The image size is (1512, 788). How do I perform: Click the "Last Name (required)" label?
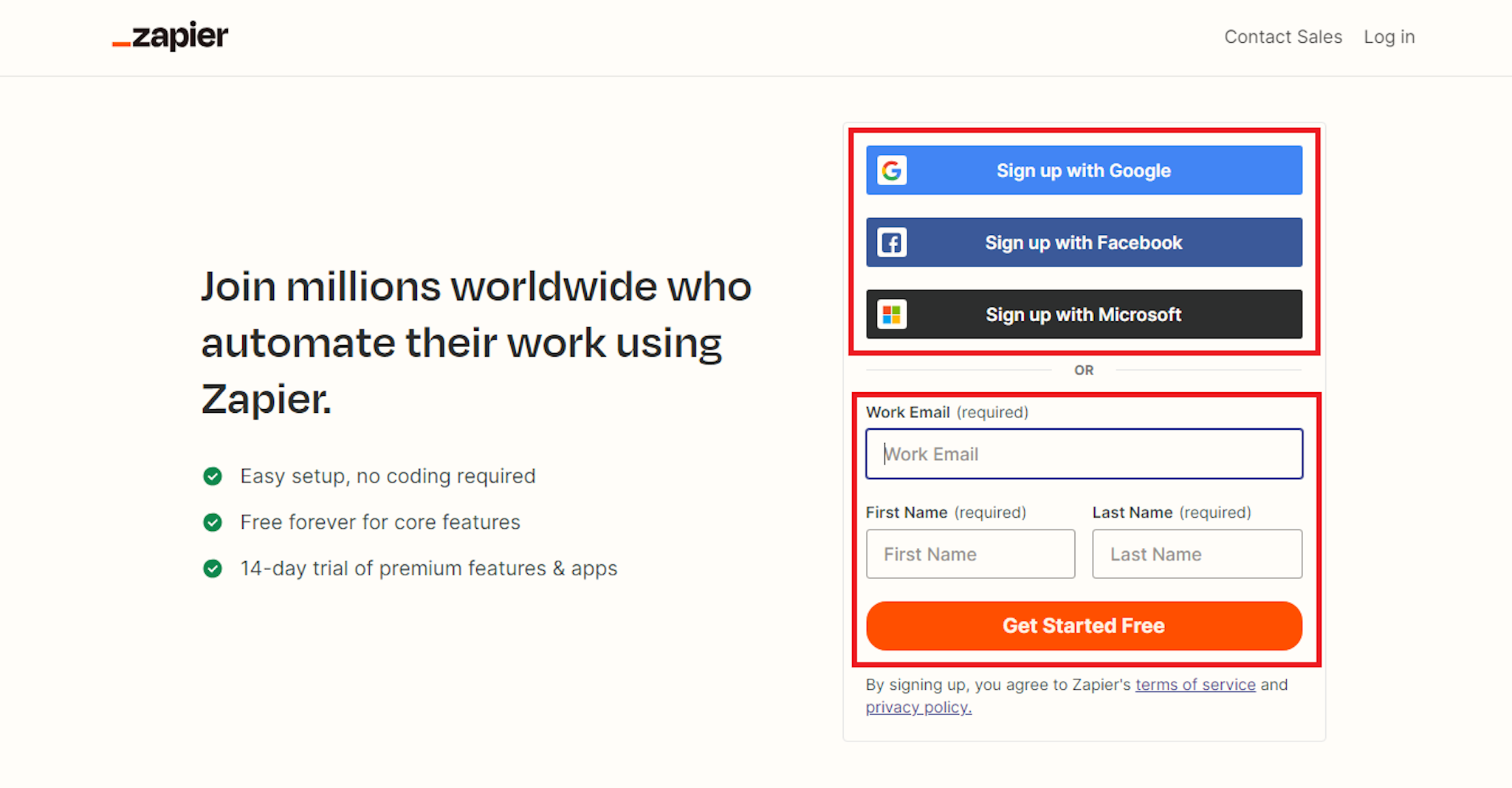pyautogui.click(x=1172, y=513)
